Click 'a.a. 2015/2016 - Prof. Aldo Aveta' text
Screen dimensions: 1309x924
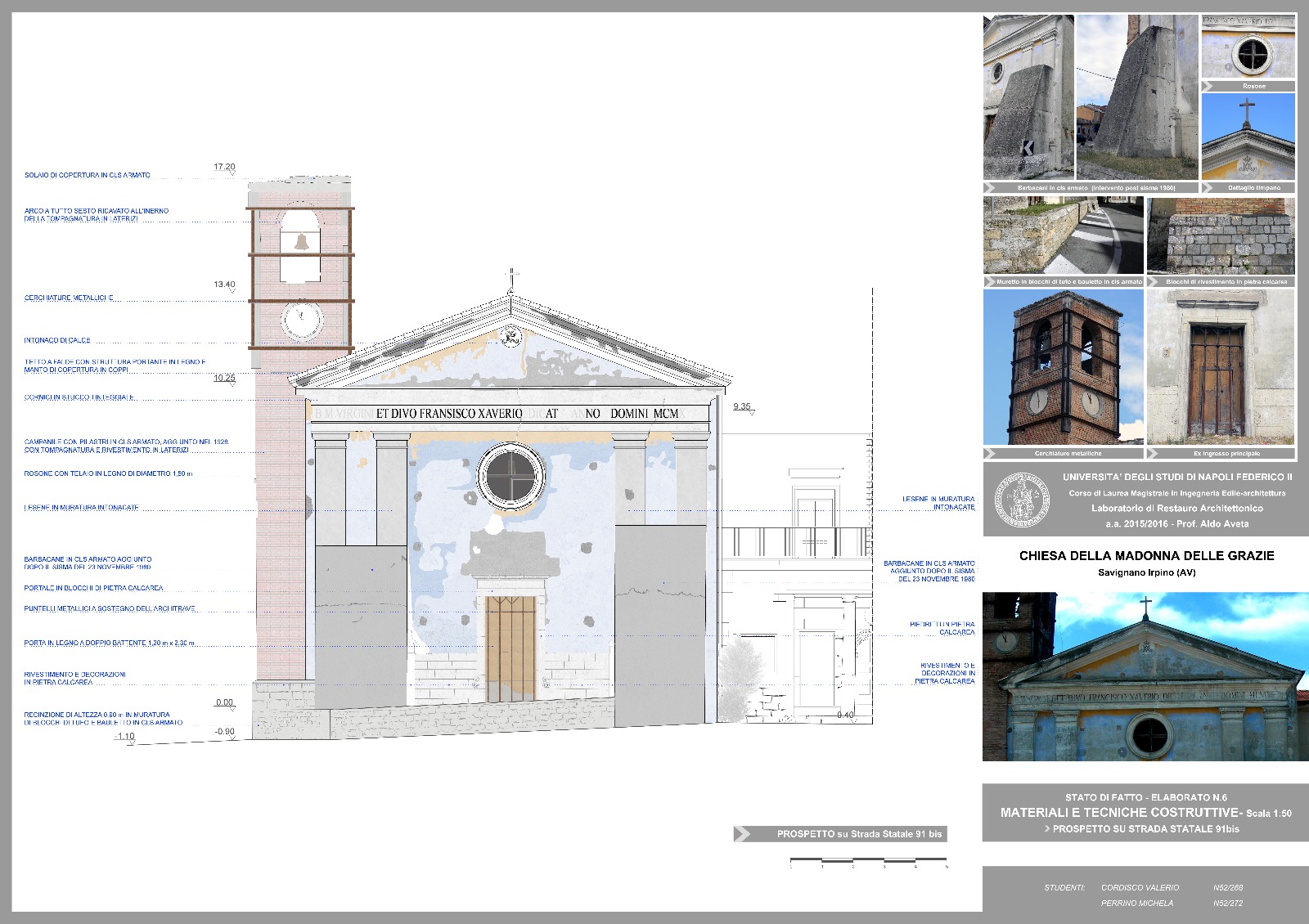coord(1177,523)
